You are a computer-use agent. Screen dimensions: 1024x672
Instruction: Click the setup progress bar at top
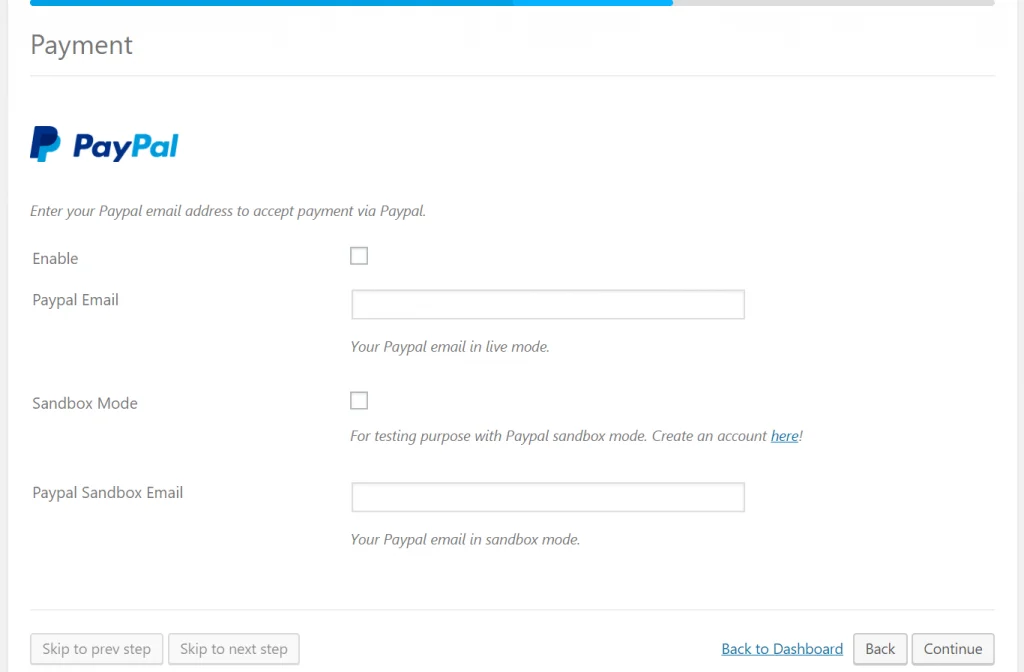[512, 3]
